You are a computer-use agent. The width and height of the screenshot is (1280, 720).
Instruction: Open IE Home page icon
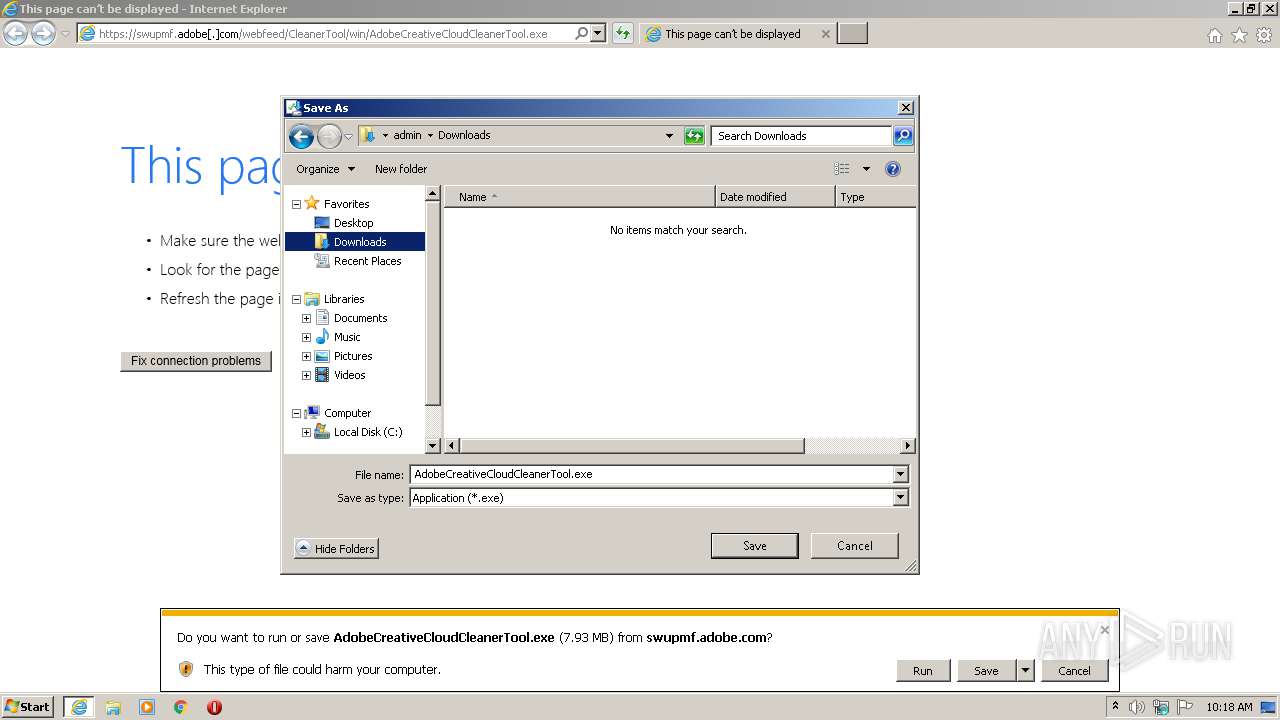tap(1214, 35)
